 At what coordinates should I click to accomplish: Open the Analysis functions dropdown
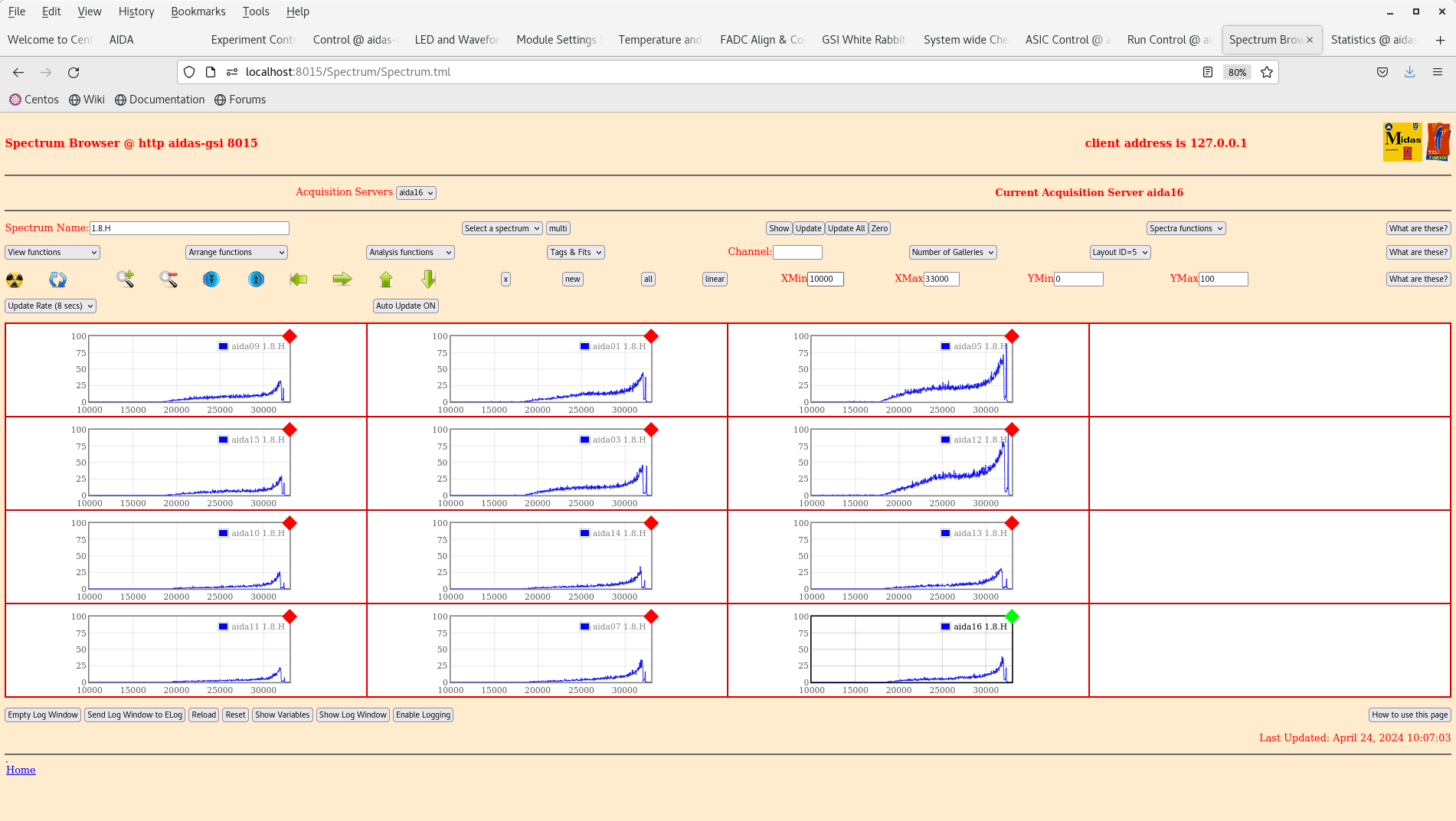click(410, 252)
